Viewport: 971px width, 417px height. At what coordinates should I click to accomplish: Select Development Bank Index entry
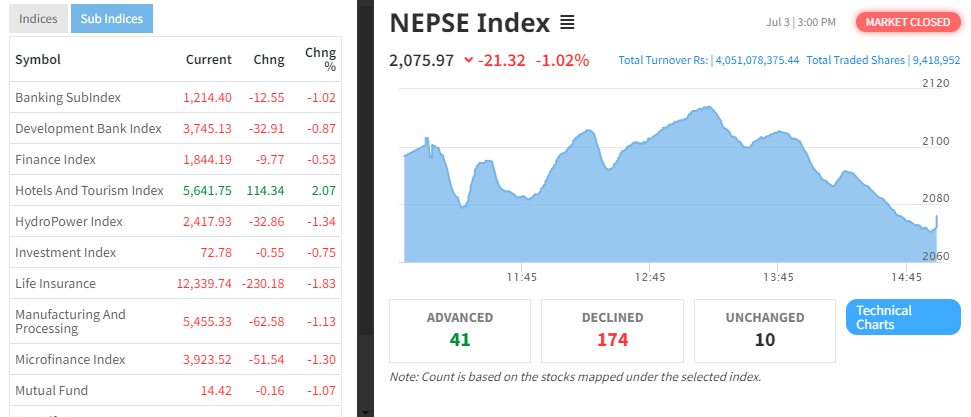tap(88, 128)
